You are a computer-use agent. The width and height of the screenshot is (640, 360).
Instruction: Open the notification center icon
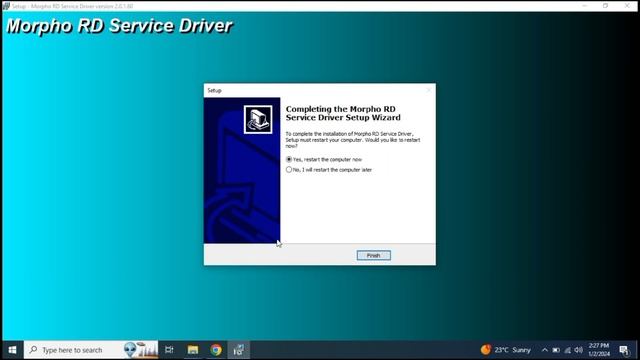(624, 350)
